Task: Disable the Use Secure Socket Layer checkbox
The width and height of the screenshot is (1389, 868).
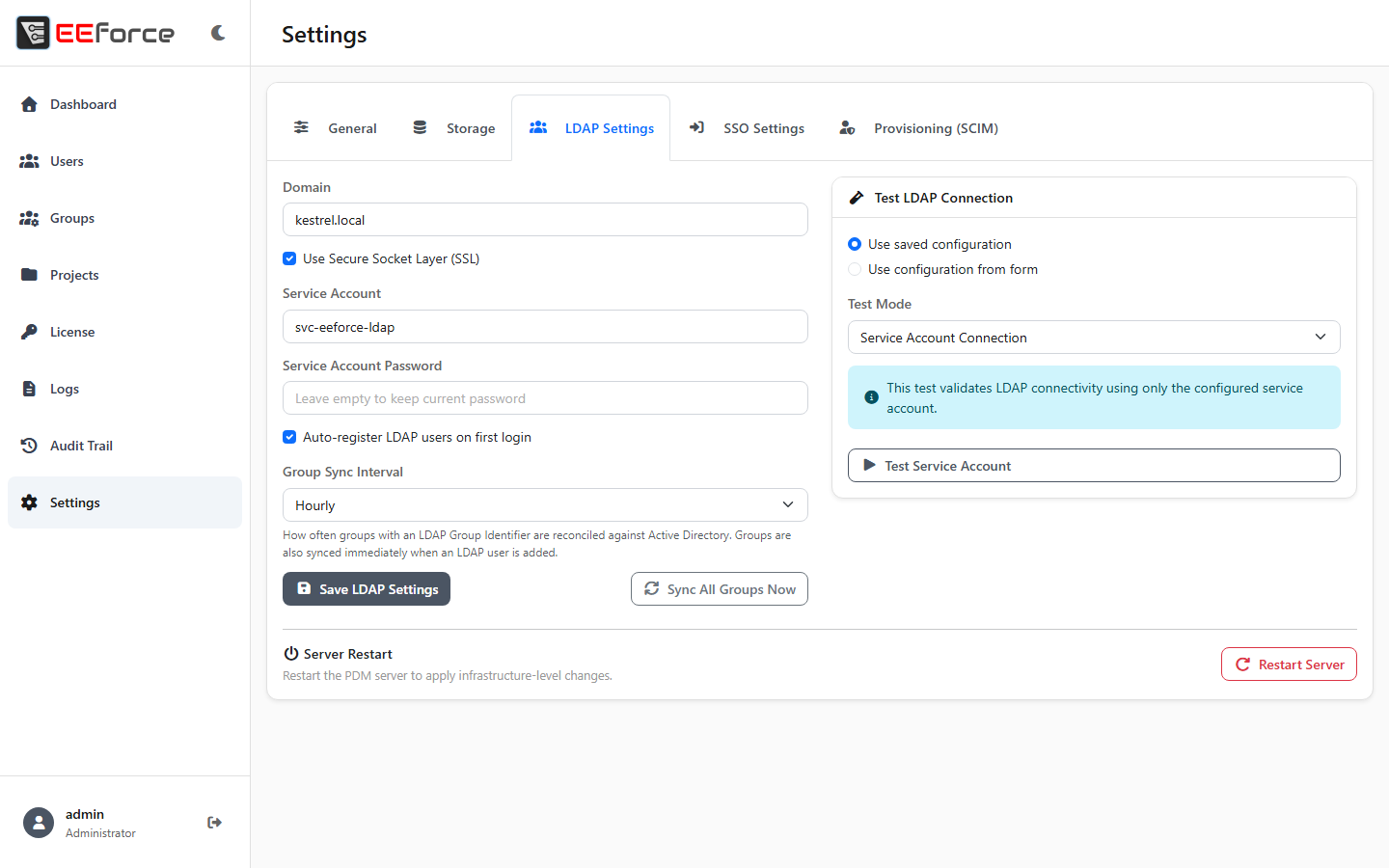Action: tap(289, 258)
